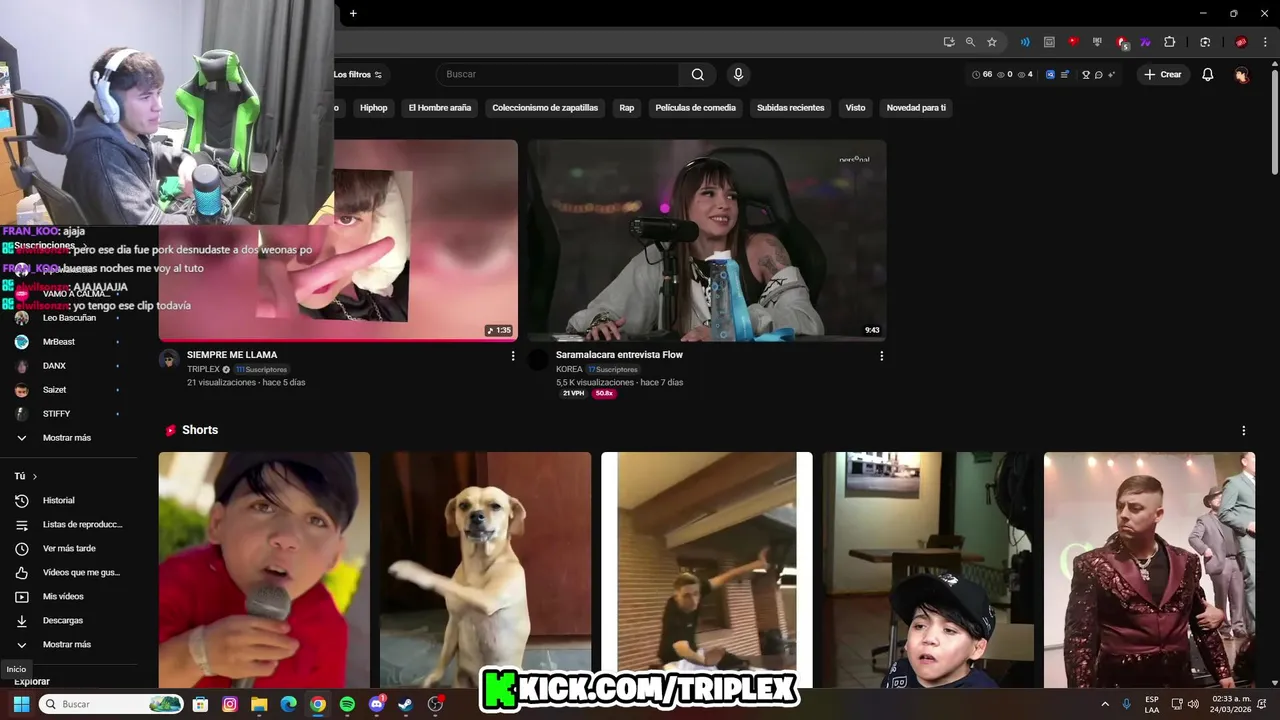Open the Chrome profile avatar in the toolbar

pyautogui.click(x=1241, y=42)
